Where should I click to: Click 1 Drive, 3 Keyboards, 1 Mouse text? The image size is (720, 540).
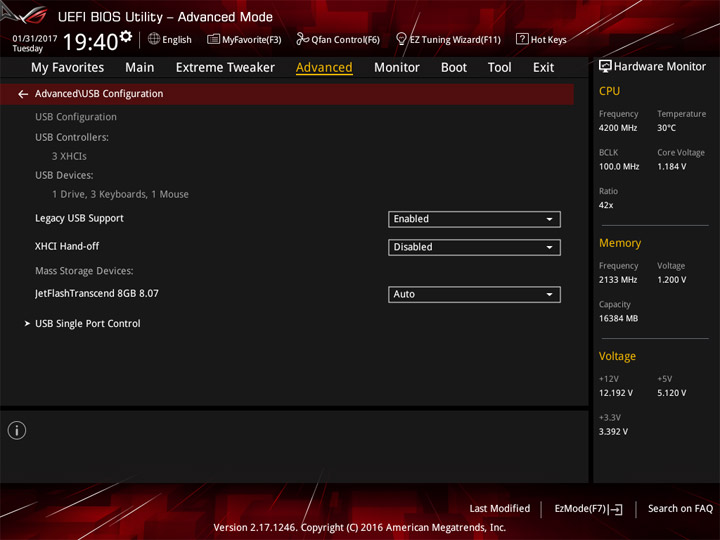pyautogui.click(x=120, y=194)
